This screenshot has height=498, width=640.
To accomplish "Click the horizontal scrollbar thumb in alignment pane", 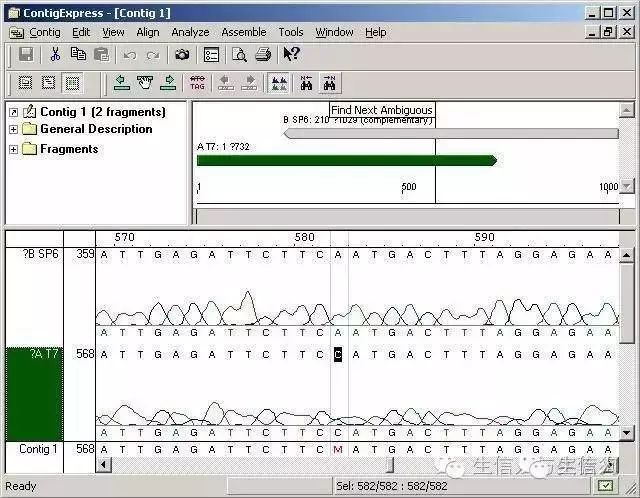I will [390, 466].
